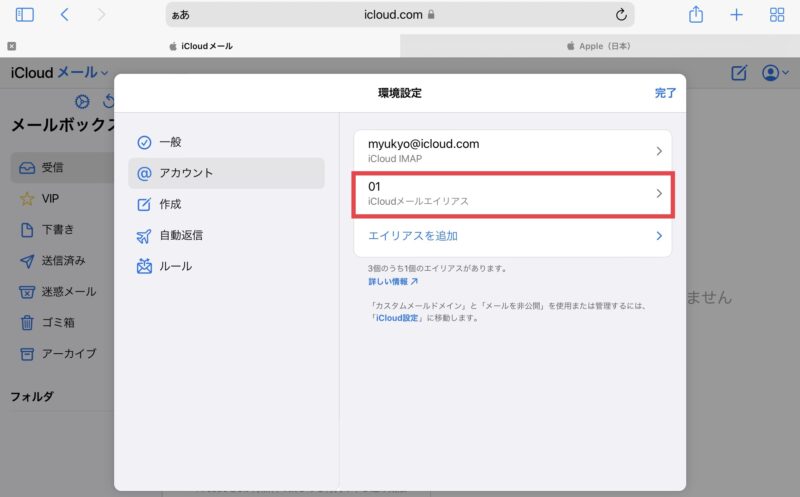The width and height of the screenshot is (800, 497).
Task: Close the iCloud メール tab
Action: tap(12, 46)
